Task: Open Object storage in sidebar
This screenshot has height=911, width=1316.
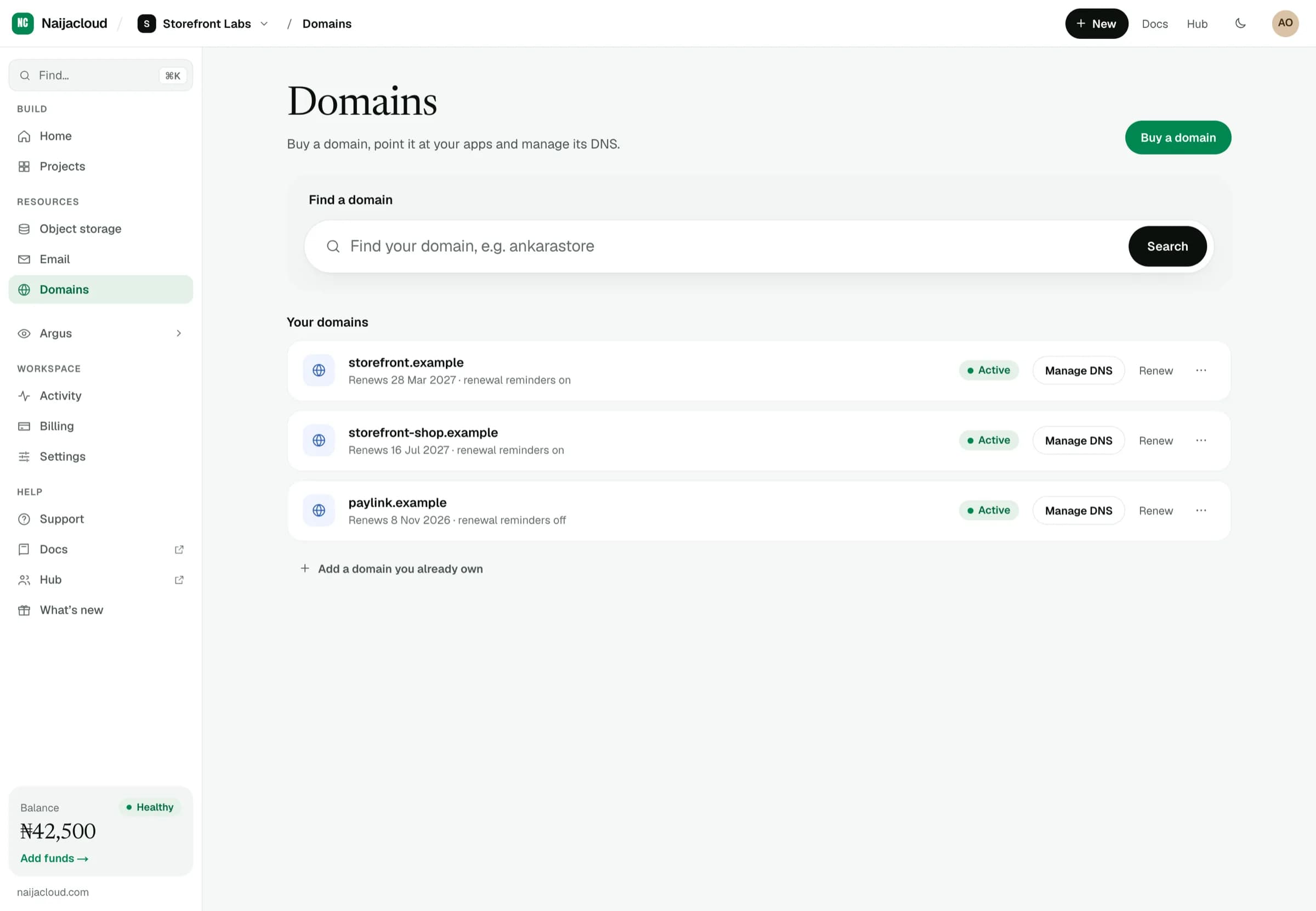Action: (x=101, y=229)
